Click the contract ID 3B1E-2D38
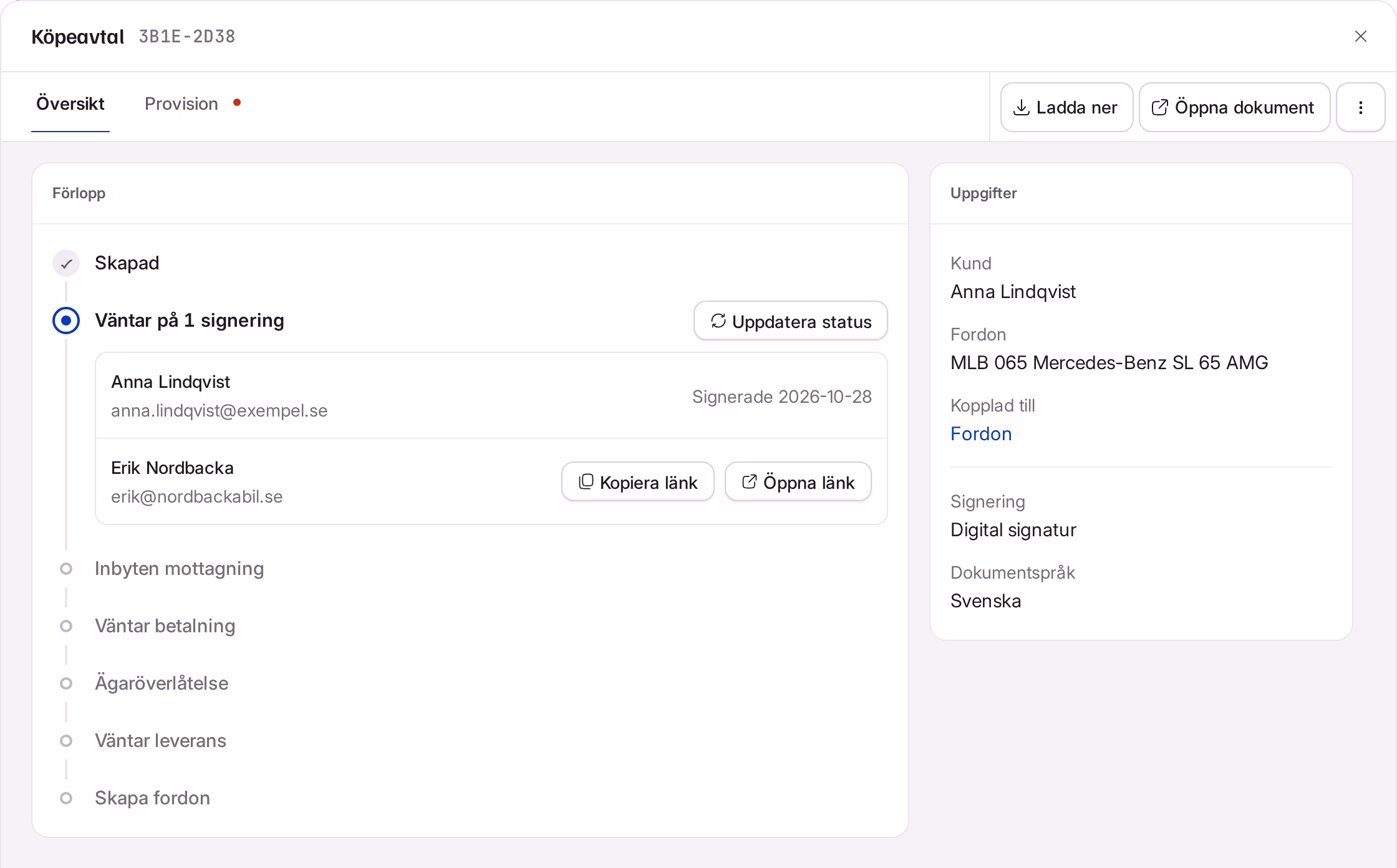The height and width of the screenshot is (868, 1397). click(187, 37)
